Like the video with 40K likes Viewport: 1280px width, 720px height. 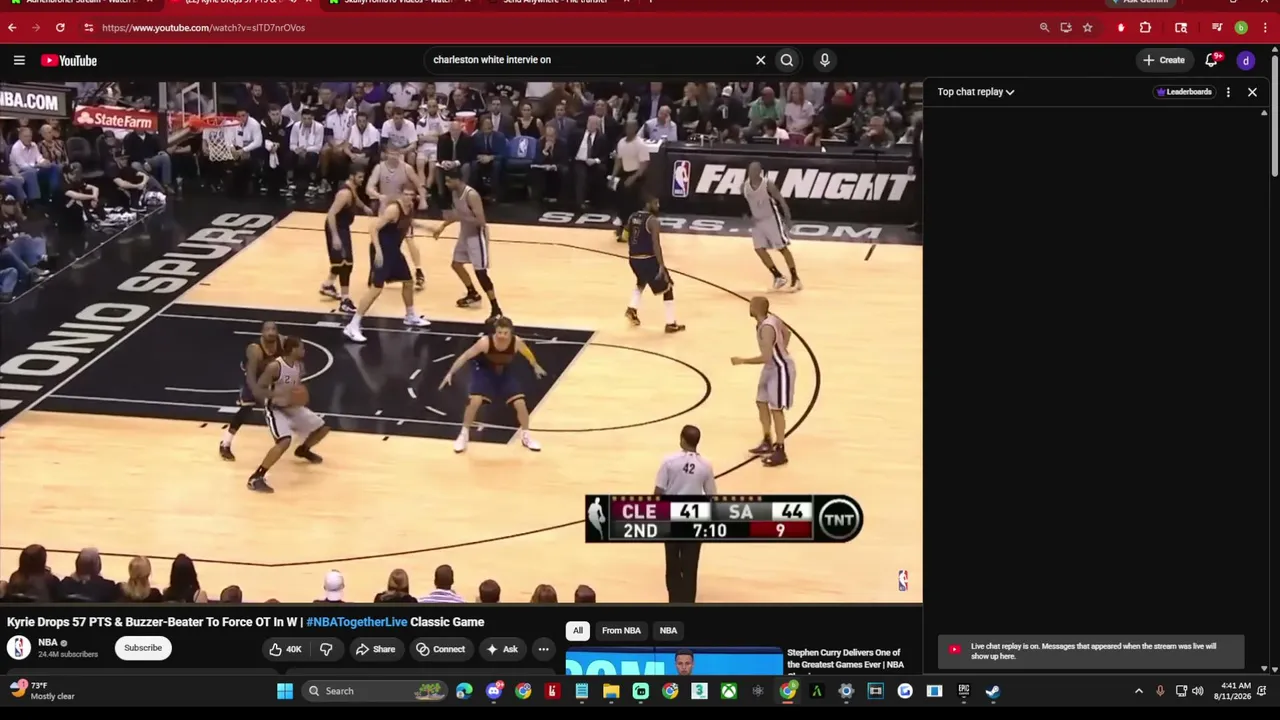pyautogui.click(x=285, y=649)
